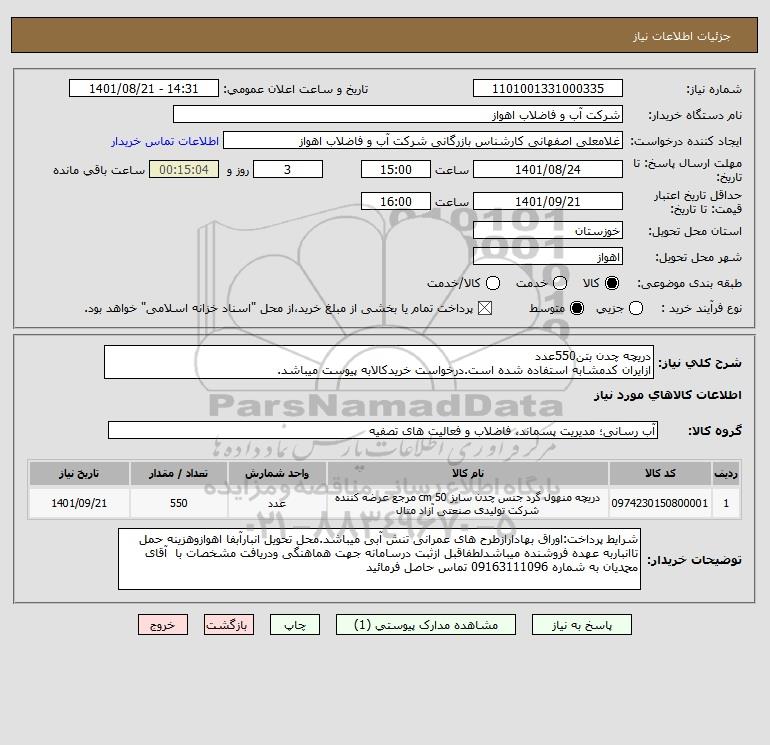
Task: Click the خروج exit button
Action: 163,625
